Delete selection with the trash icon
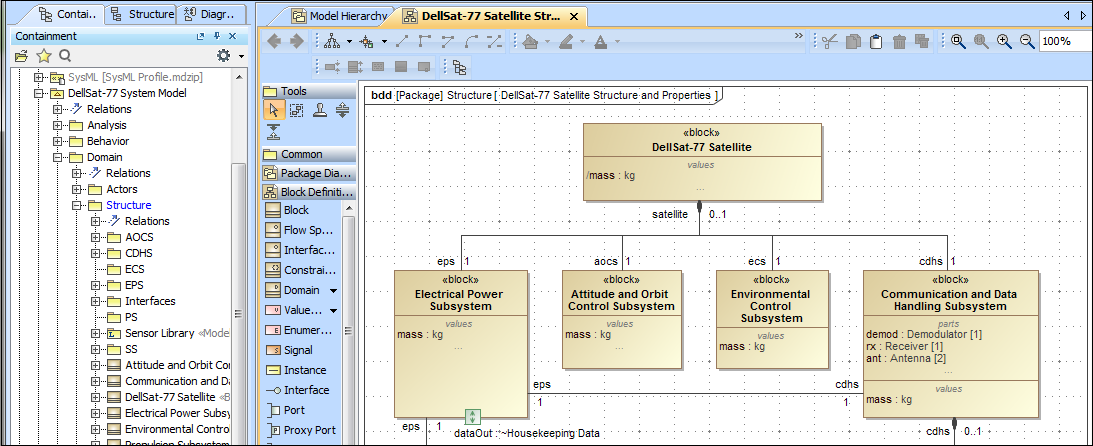Viewport: 1093px width, 446px height. [899, 42]
